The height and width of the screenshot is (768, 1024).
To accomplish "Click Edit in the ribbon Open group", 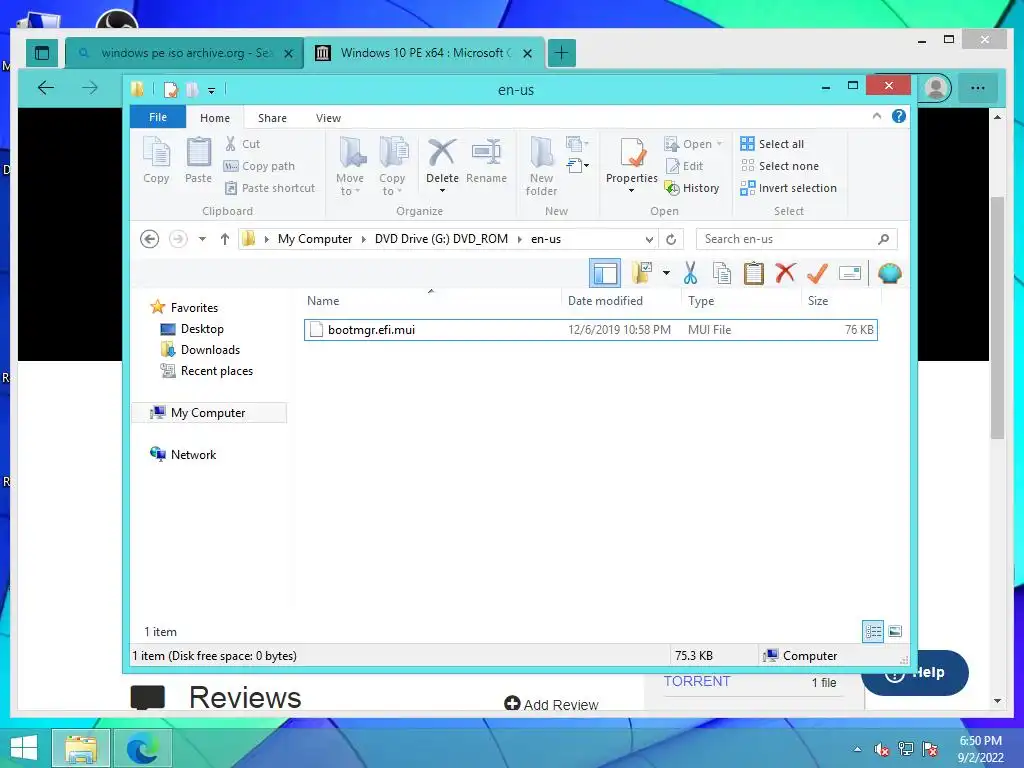I will [684, 166].
